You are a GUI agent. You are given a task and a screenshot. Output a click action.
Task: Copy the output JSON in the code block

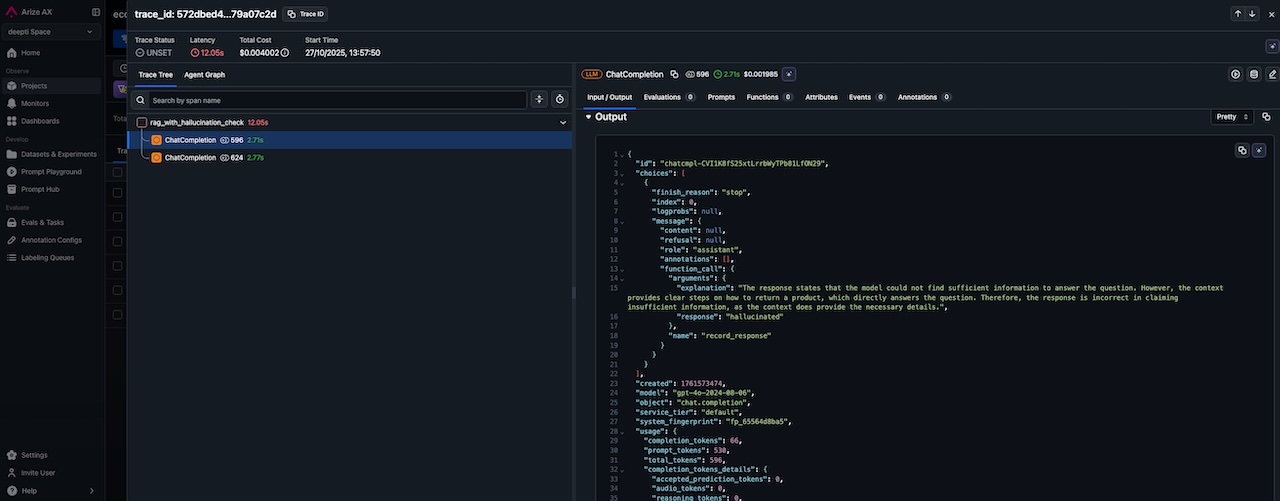(x=1242, y=150)
